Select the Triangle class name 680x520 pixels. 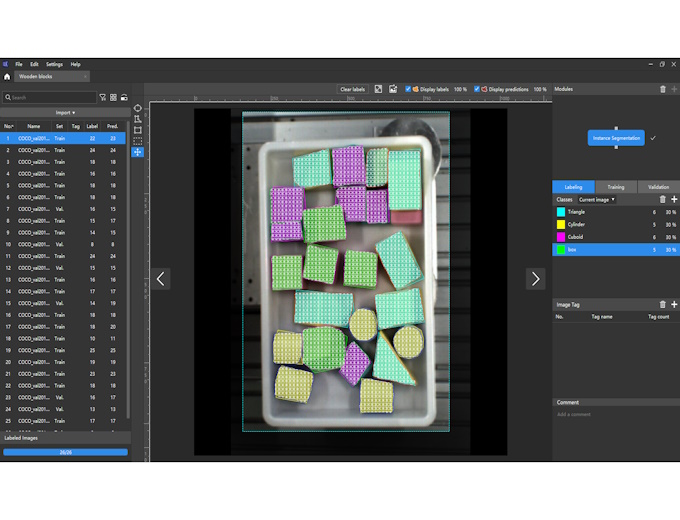tap(576, 212)
